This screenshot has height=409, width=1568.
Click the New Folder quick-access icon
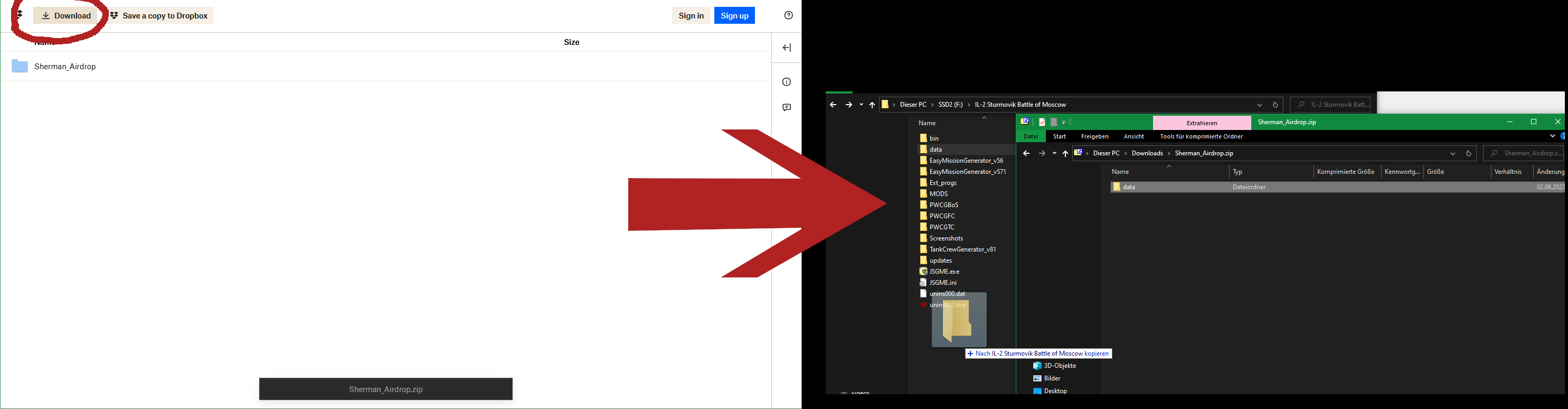click(1054, 122)
